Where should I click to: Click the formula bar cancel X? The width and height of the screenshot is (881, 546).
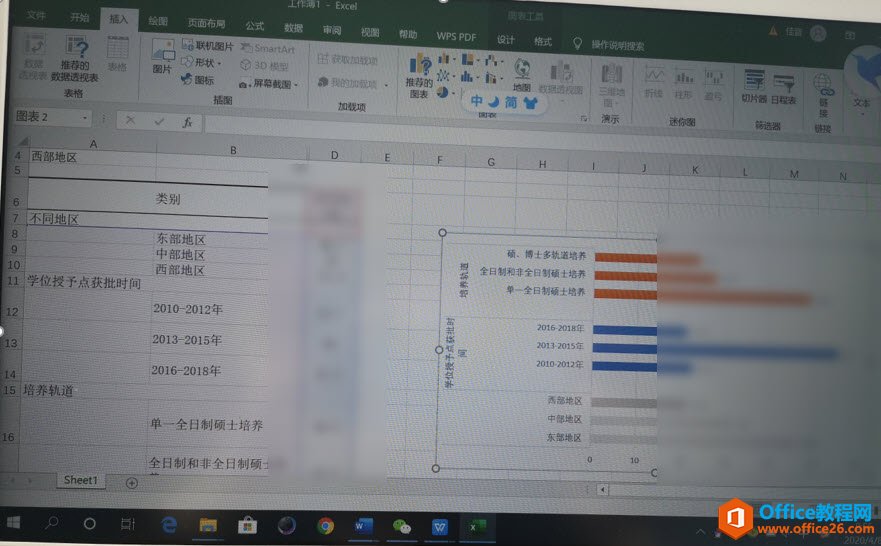pyautogui.click(x=130, y=120)
